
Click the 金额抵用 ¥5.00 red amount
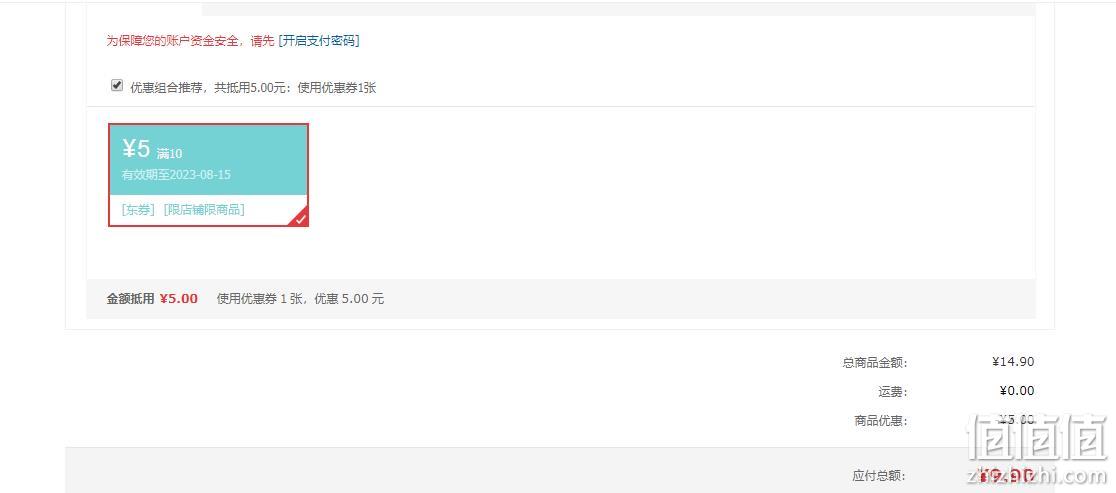179,299
